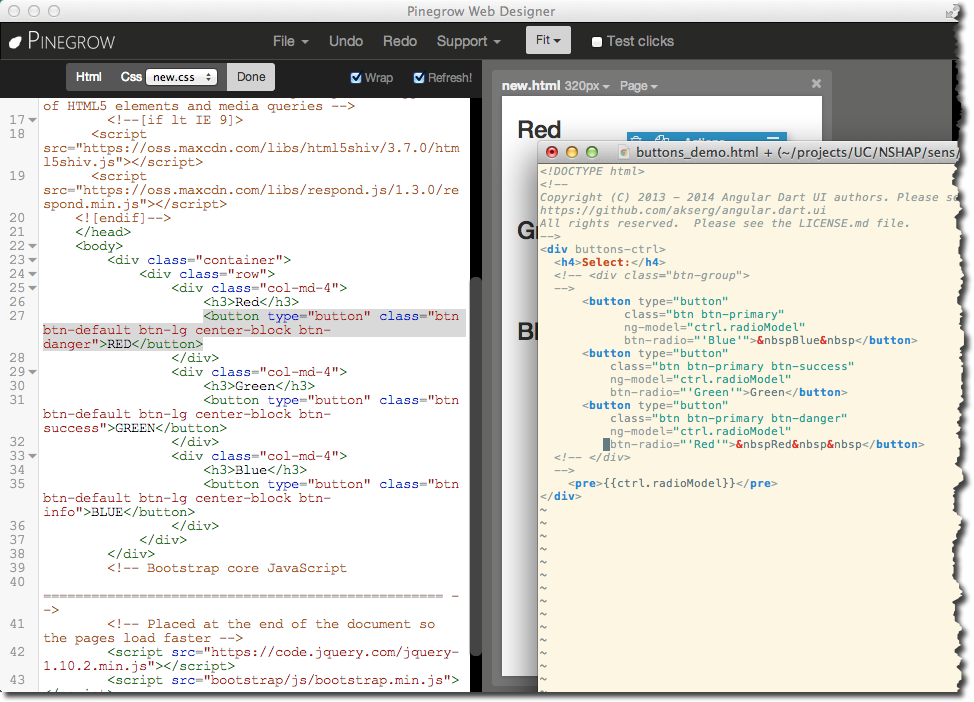Viewport: 974px width, 702px height.
Task: Close the new.html page view with the X
Action: [x=816, y=83]
